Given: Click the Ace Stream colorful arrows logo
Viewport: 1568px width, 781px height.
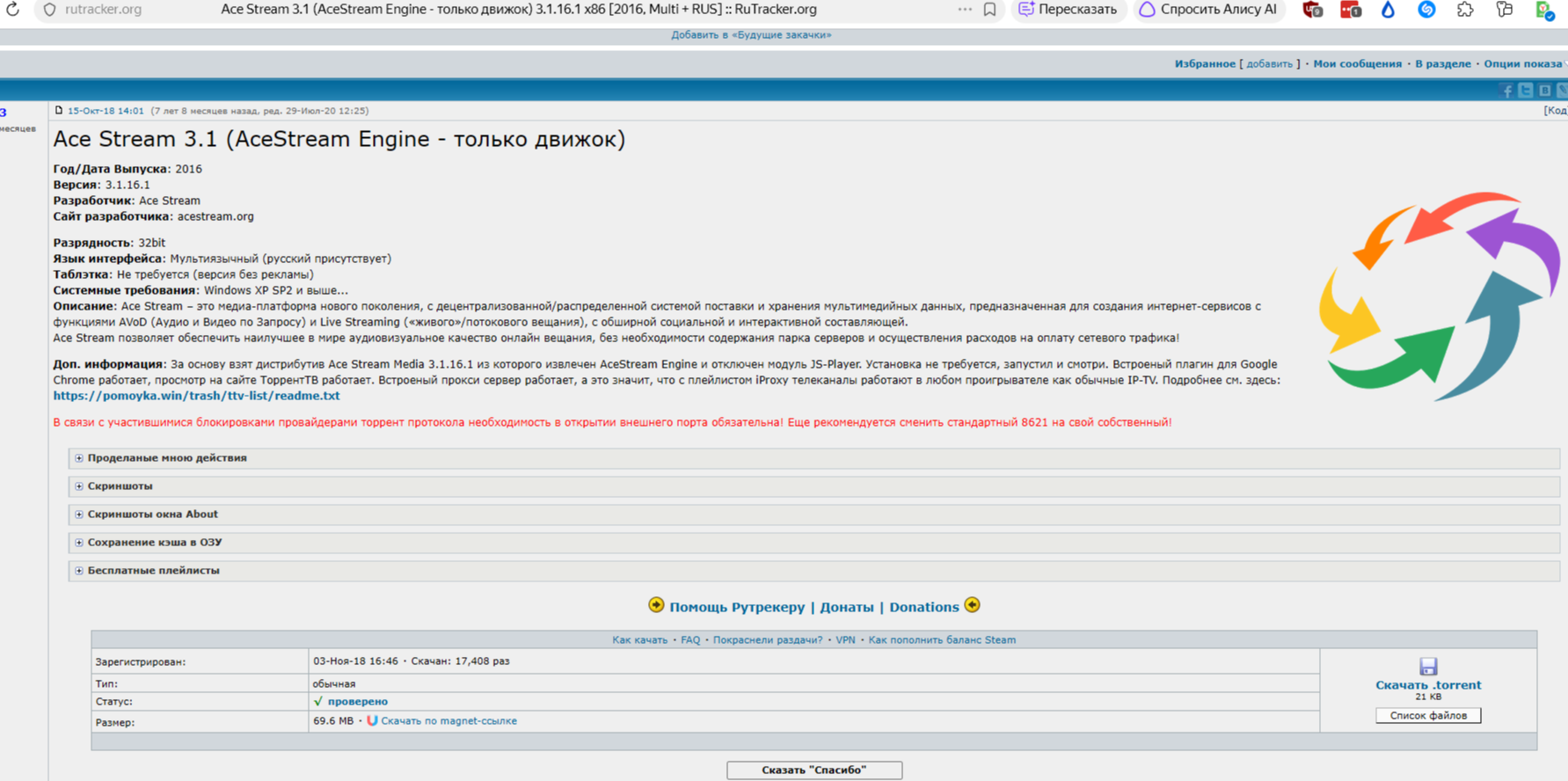Looking at the screenshot, I should (1439, 296).
